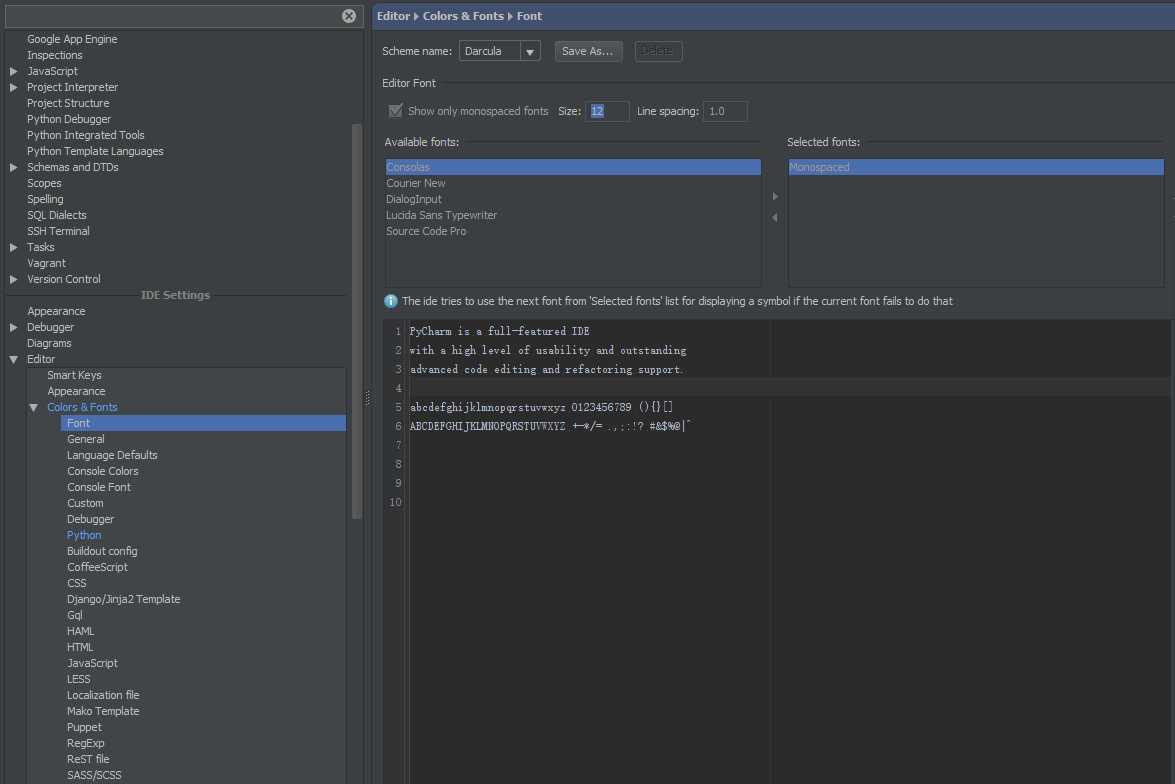
Task: Open Buildout config color settings
Action: (x=102, y=551)
